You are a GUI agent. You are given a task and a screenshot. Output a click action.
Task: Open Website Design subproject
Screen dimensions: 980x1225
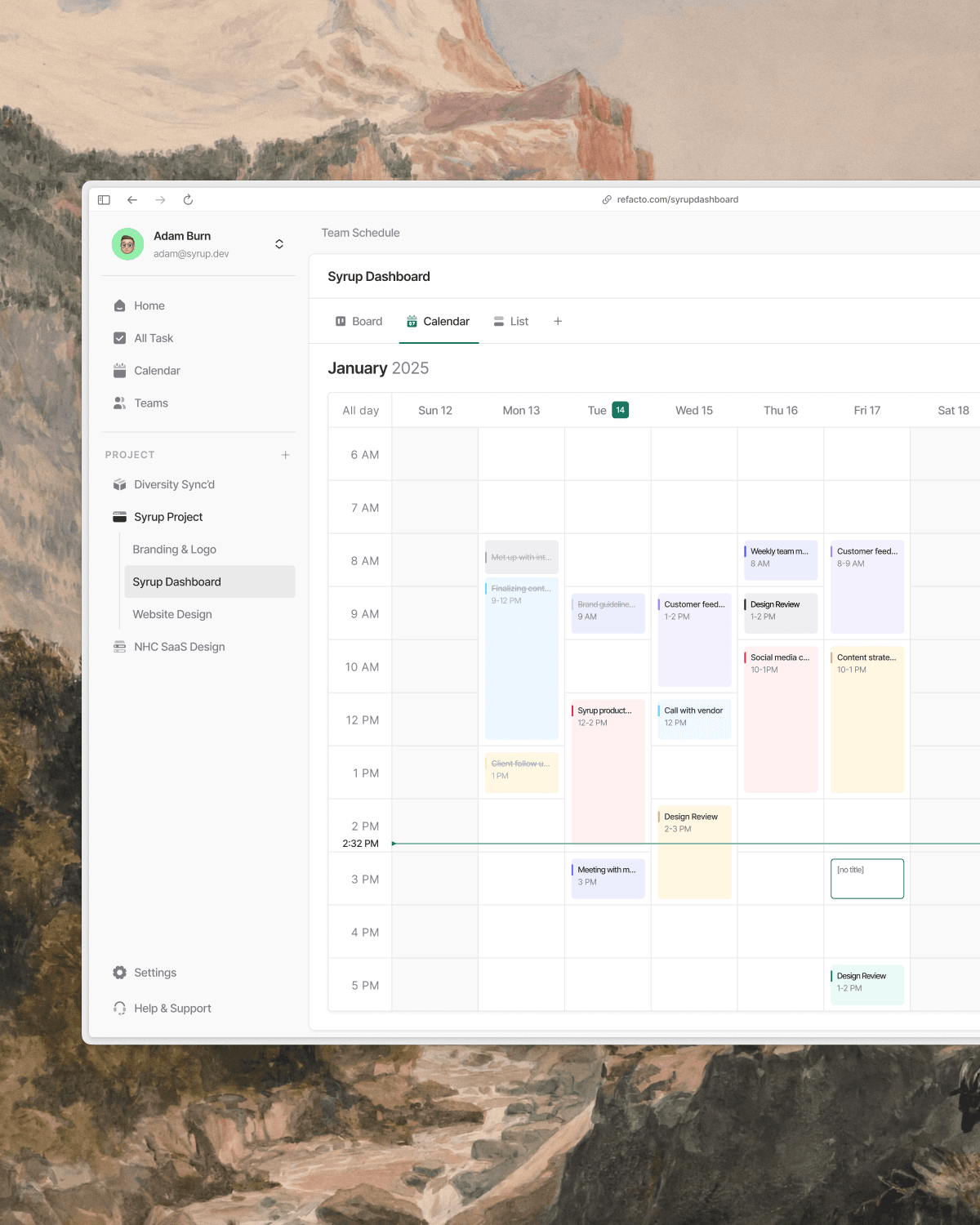click(172, 614)
